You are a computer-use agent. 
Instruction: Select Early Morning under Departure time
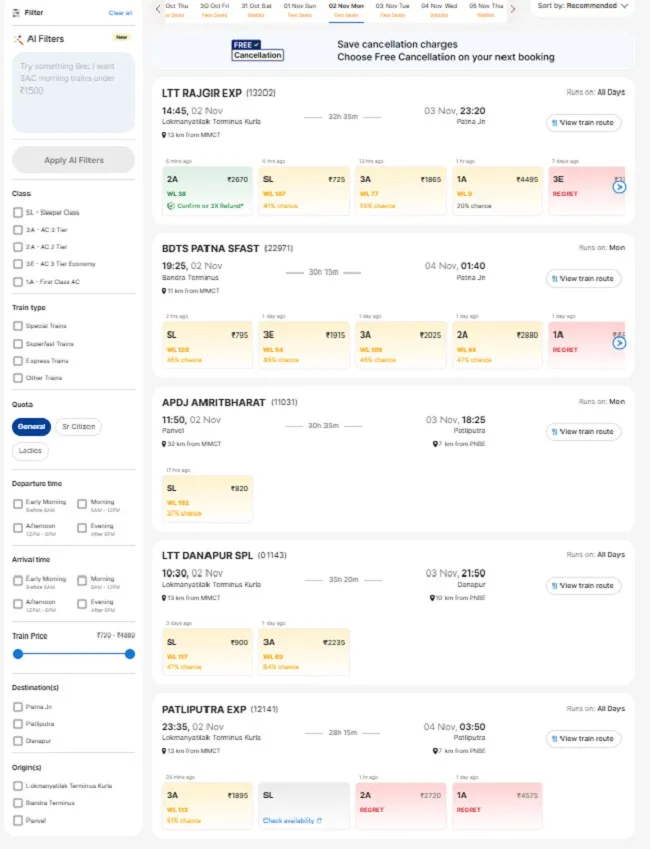coord(18,504)
